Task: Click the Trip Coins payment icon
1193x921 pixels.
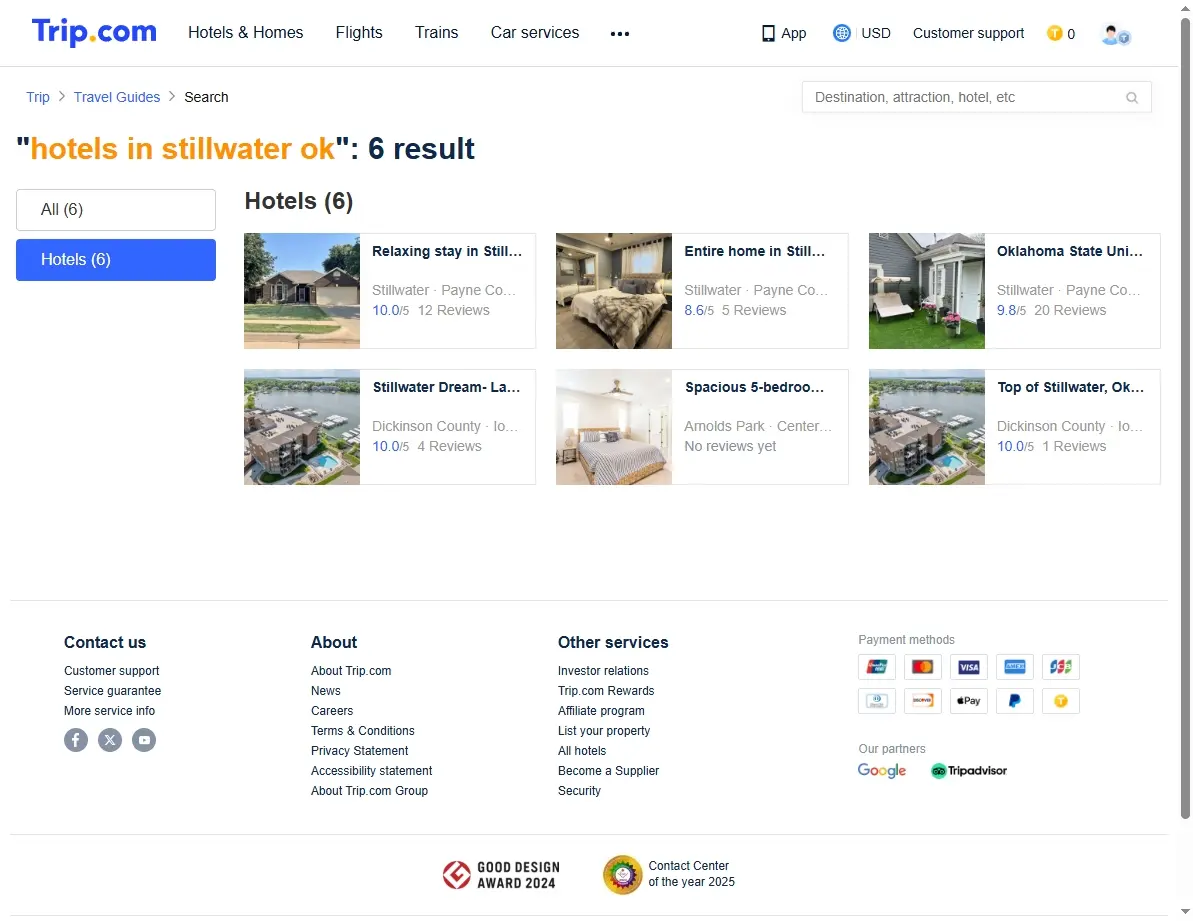Action: coord(1061,701)
